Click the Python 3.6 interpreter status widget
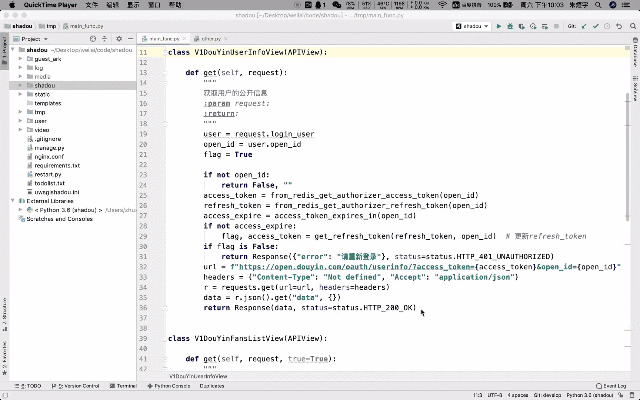This screenshot has width=640, height=400. click(x=590, y=395)
